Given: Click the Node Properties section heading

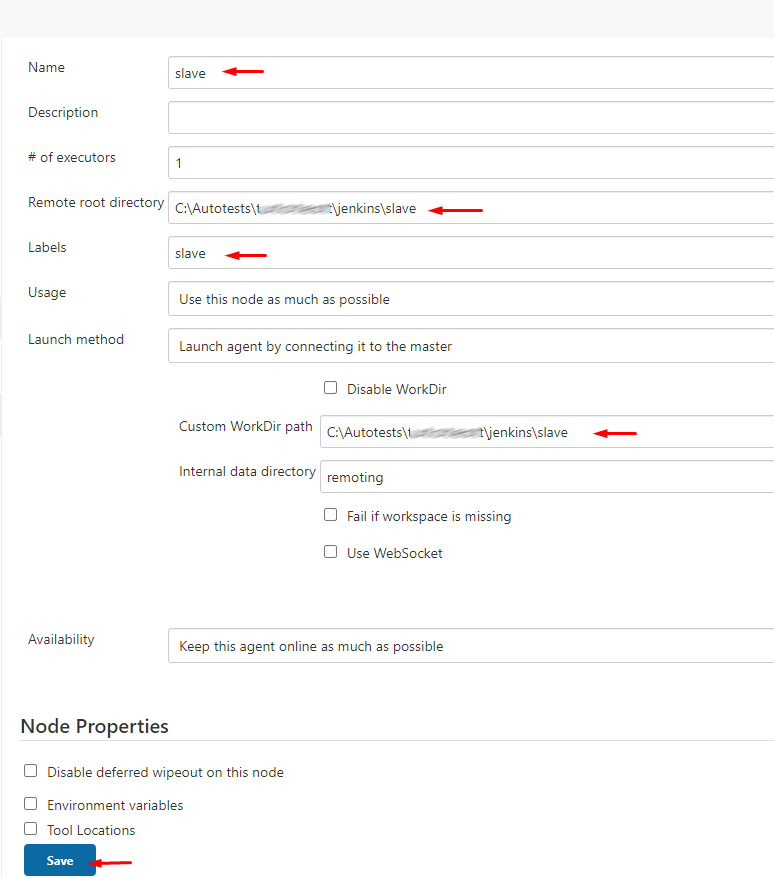Looking at the screenshot, I should click(95, 727).
